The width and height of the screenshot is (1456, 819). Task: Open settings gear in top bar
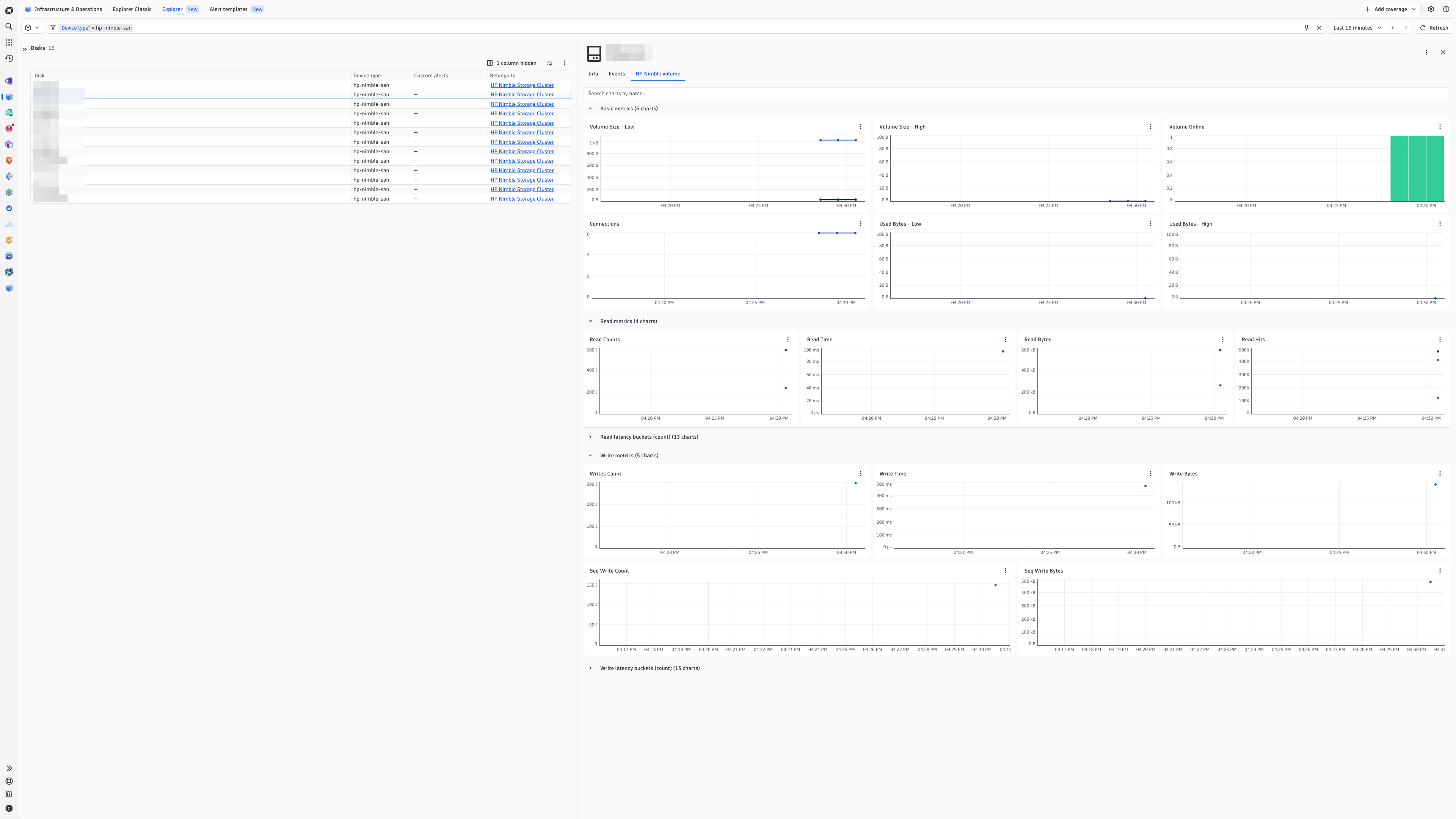pyautogui.click(x=1431, y=9)
